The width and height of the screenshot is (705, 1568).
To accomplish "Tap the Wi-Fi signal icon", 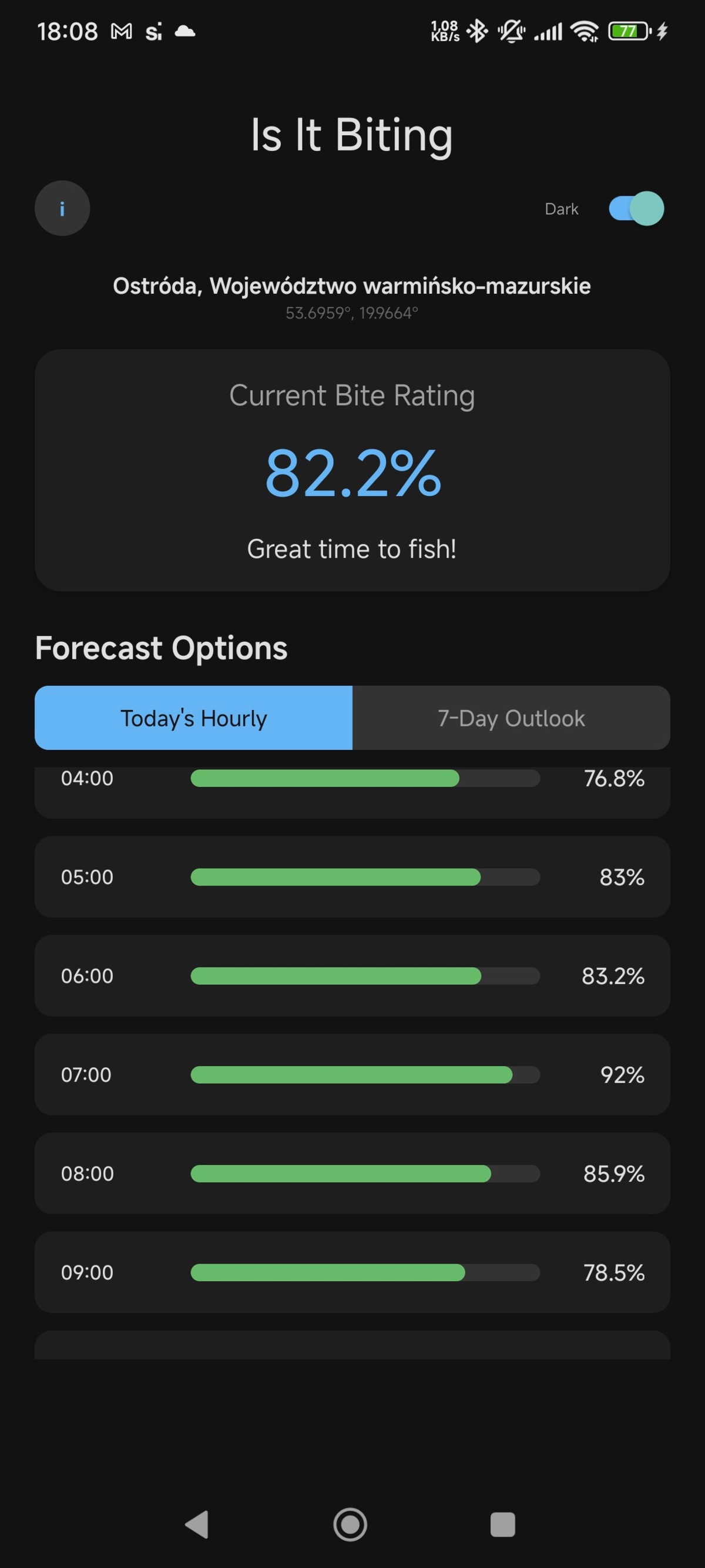I will coord(586,31).
